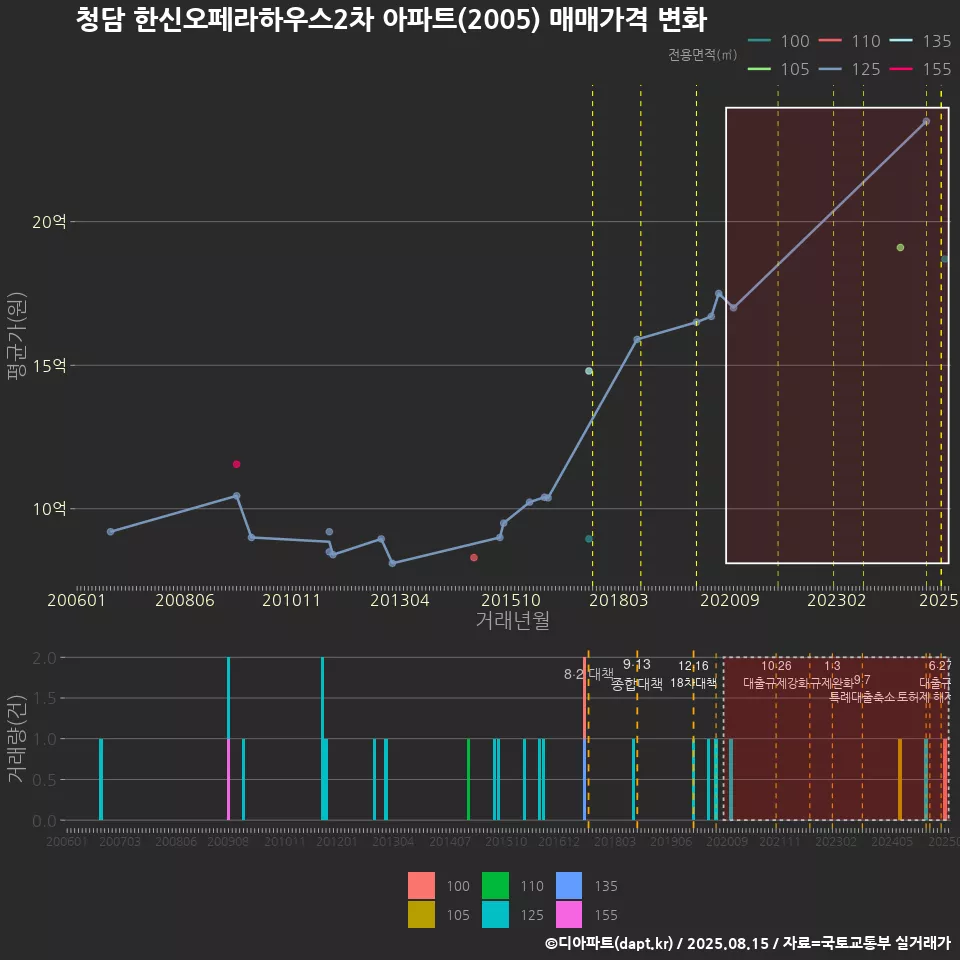Image resolution: width=960 pixels, height=960 pixels.
Task: Click the peak data point above 20억
Action: tap(926, 122)
